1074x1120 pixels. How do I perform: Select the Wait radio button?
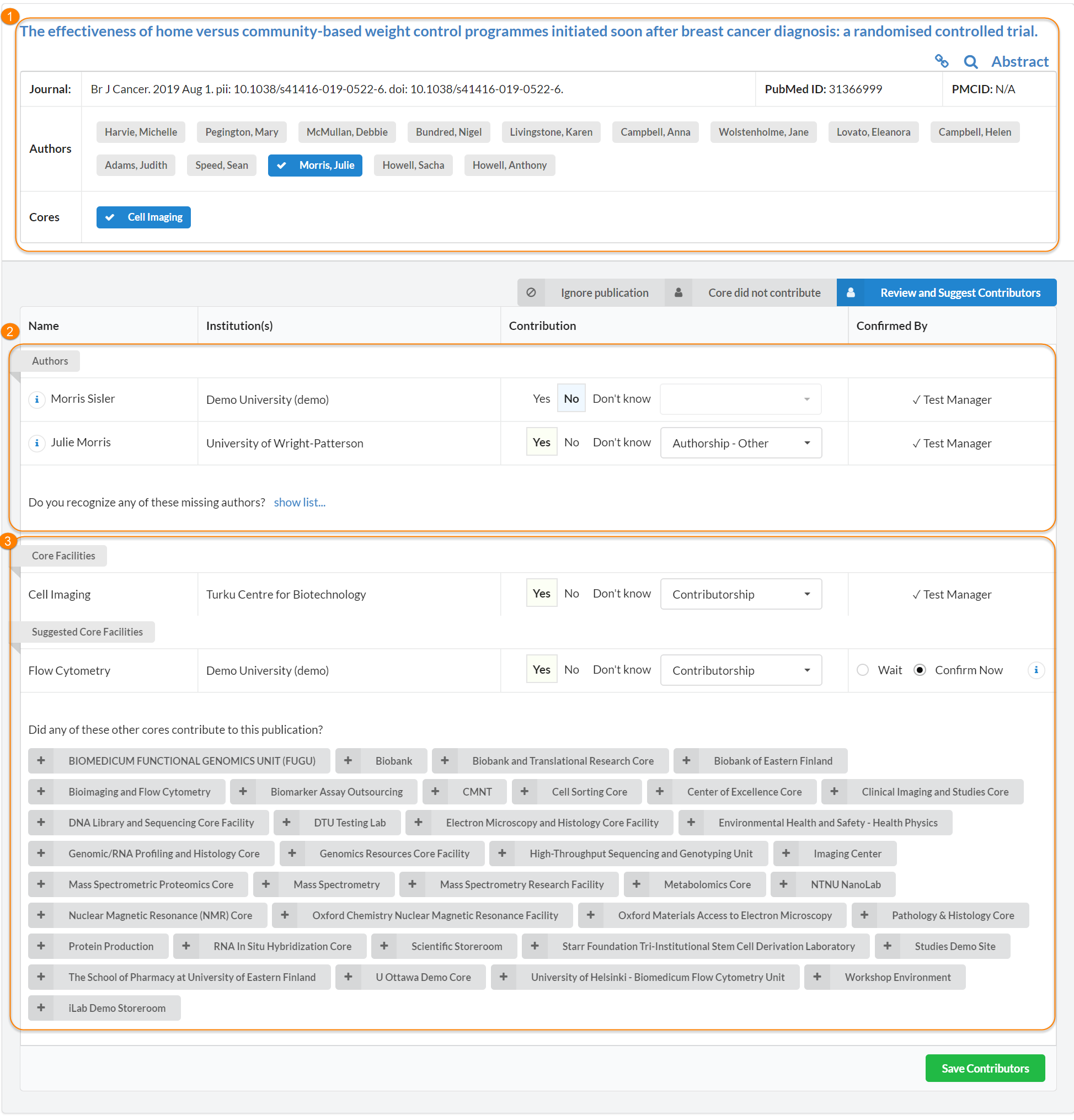point(863,670)
